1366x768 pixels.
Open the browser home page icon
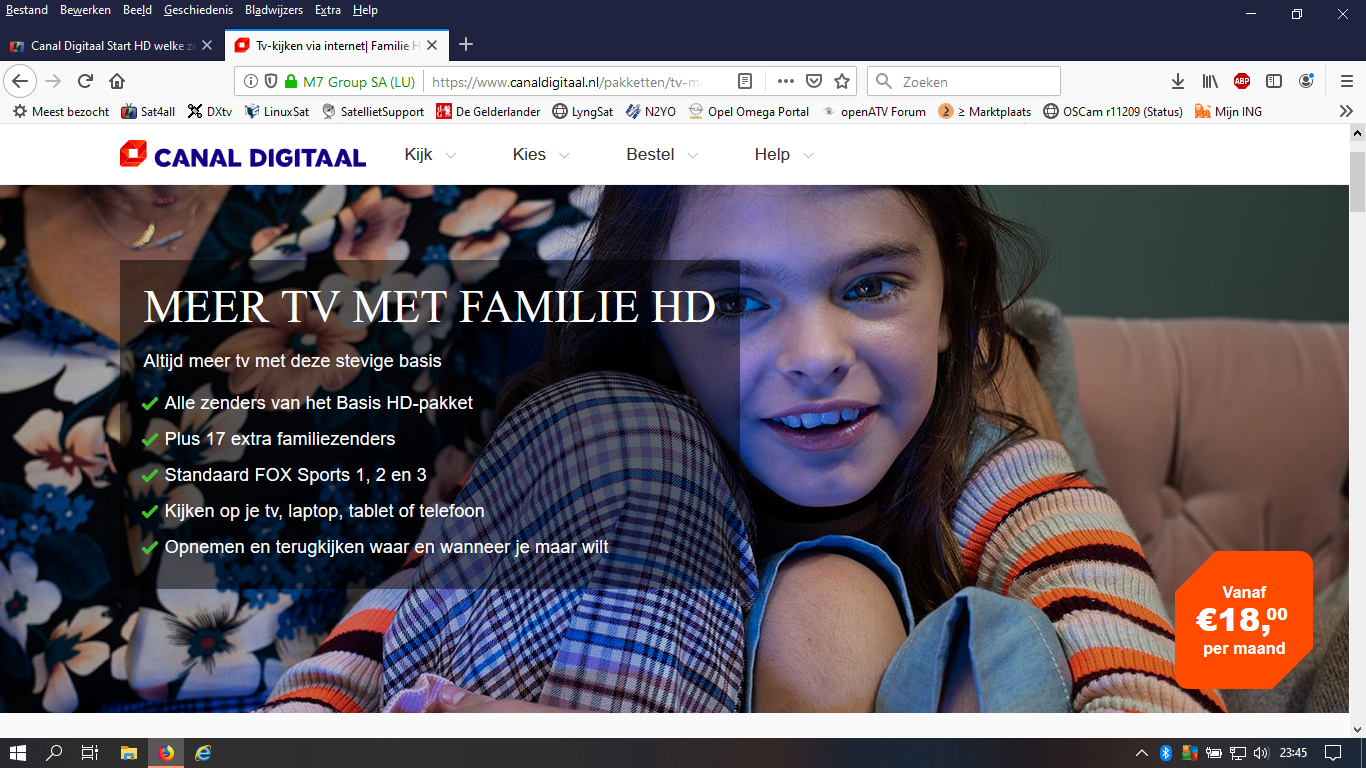pos(117,81)
